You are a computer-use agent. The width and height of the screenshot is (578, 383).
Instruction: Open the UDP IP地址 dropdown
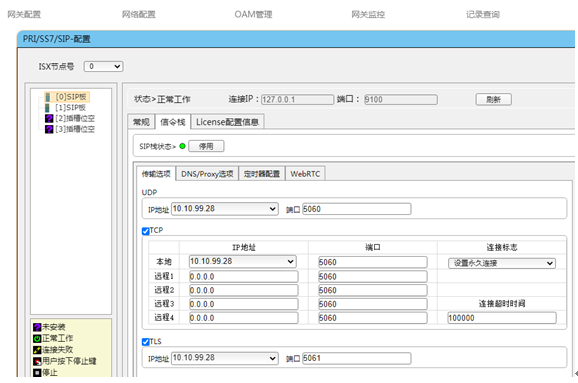(x=225, y=209)
